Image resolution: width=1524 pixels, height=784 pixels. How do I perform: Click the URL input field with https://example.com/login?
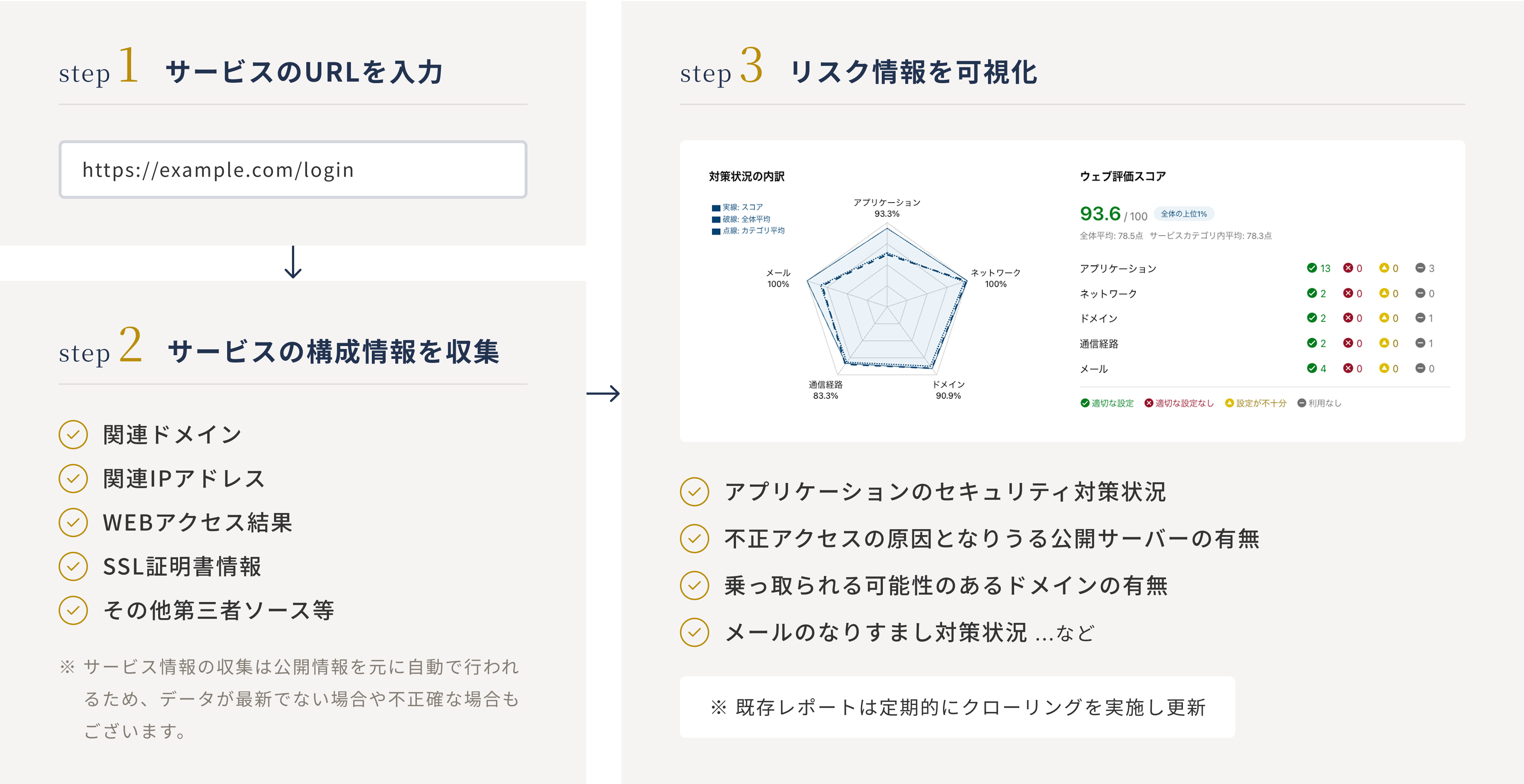click(x=293, y=170)
